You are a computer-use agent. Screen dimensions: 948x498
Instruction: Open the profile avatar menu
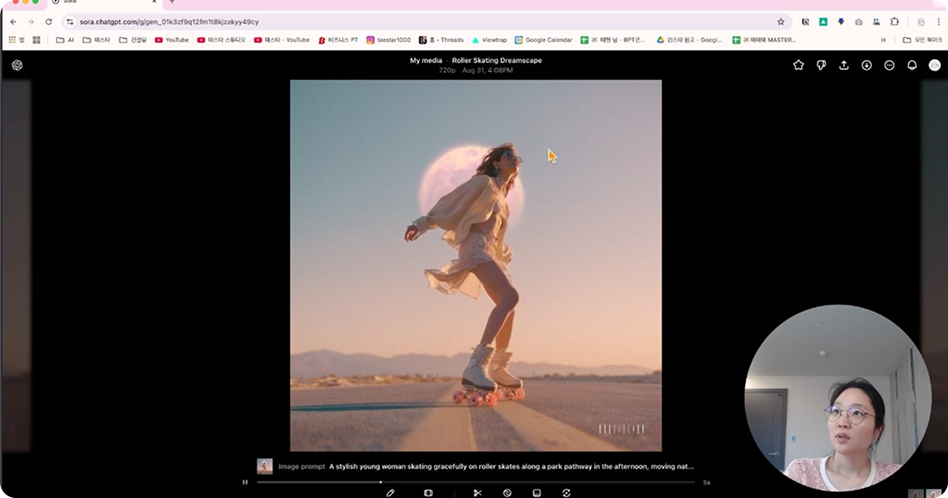pos(934,65)
